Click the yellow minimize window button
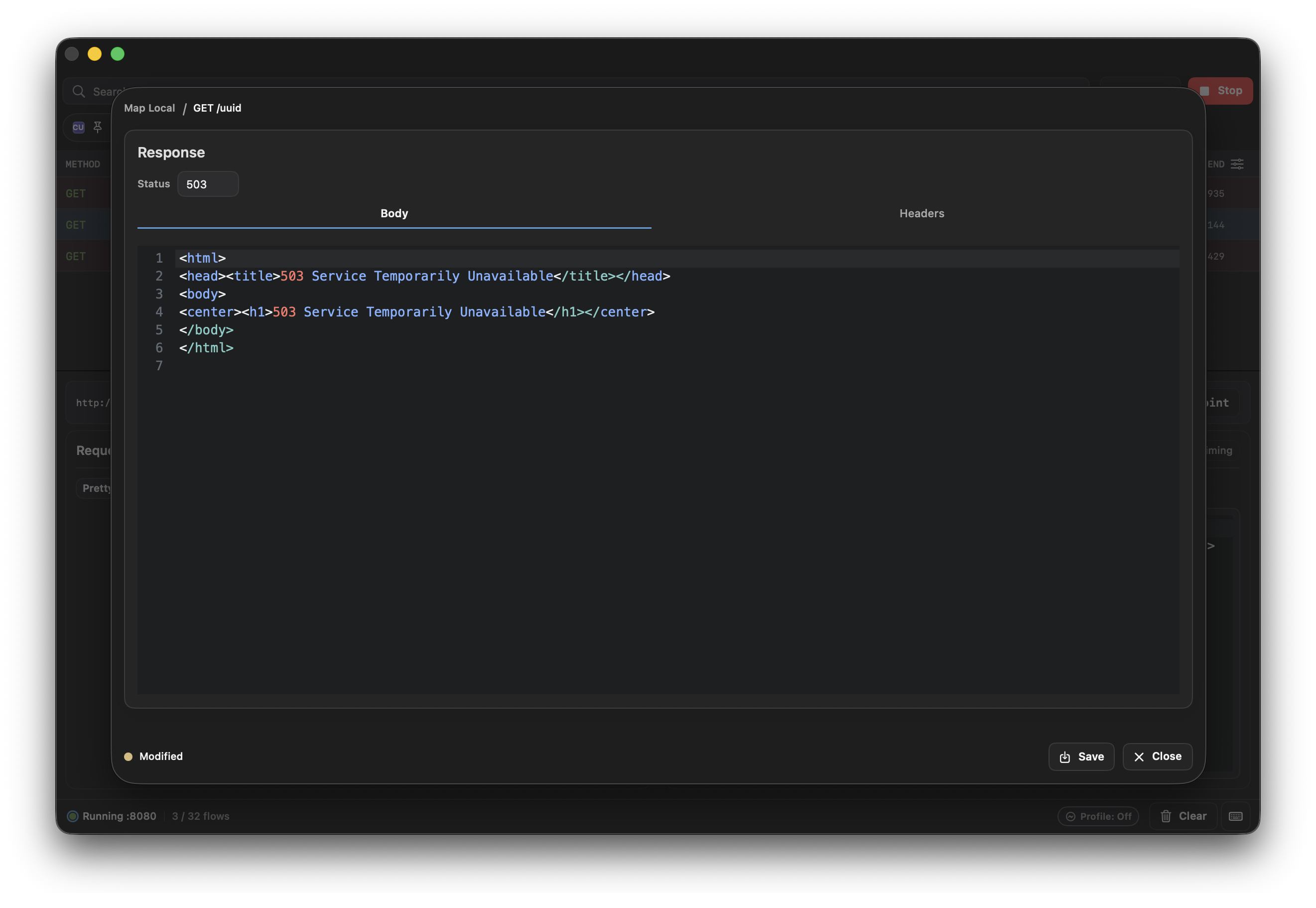Screen dimensions: 1316x908 point(94,54)
